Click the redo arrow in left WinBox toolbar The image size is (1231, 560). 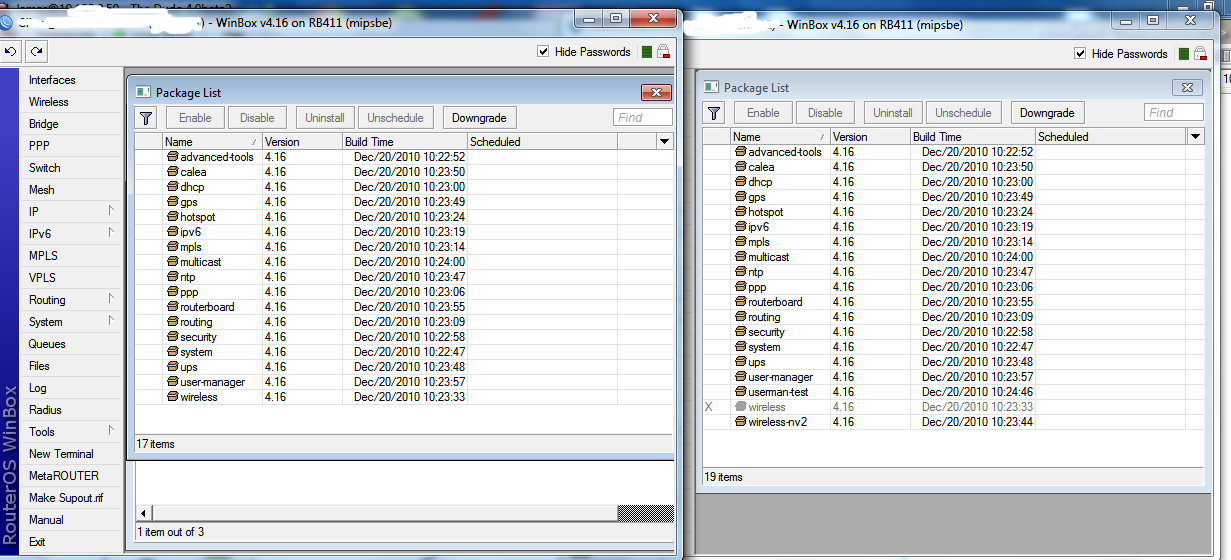(36, 51)
